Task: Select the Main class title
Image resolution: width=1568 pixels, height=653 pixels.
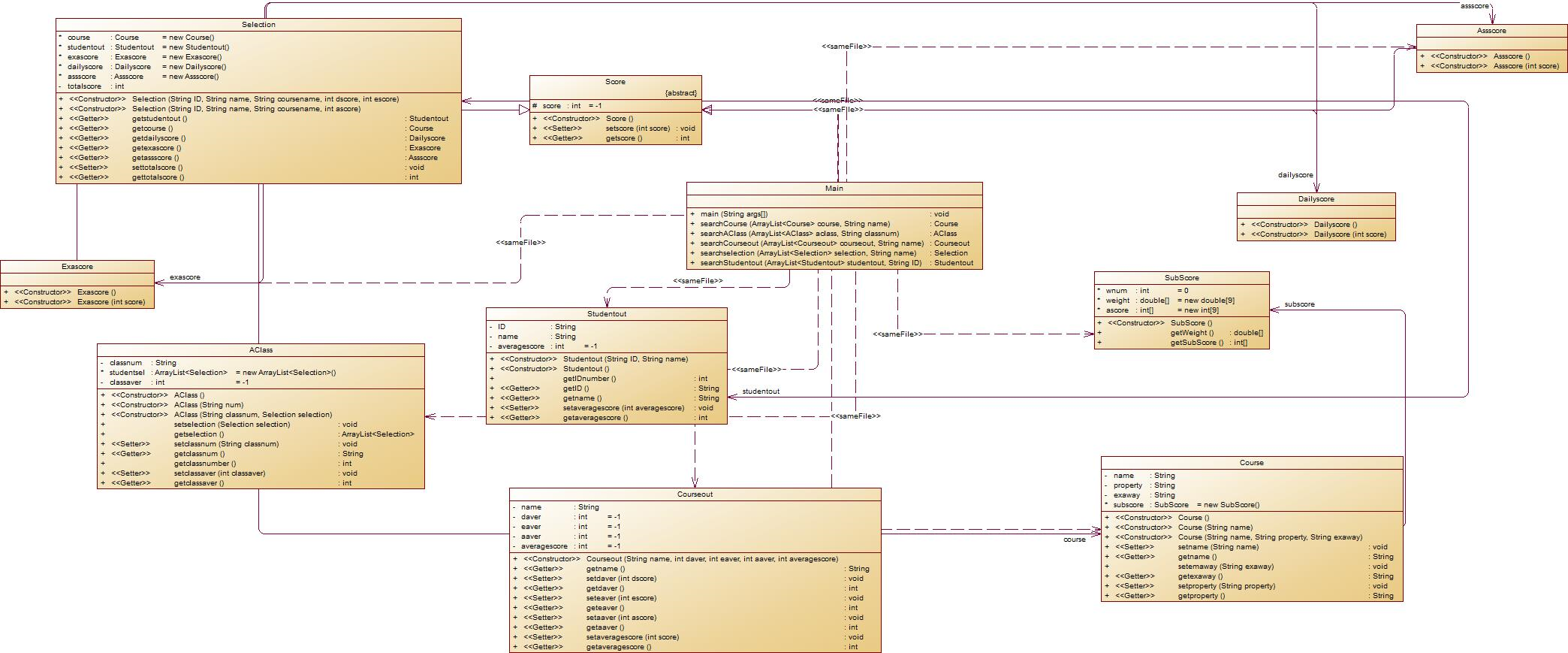Action: click(x=834, y=189)
